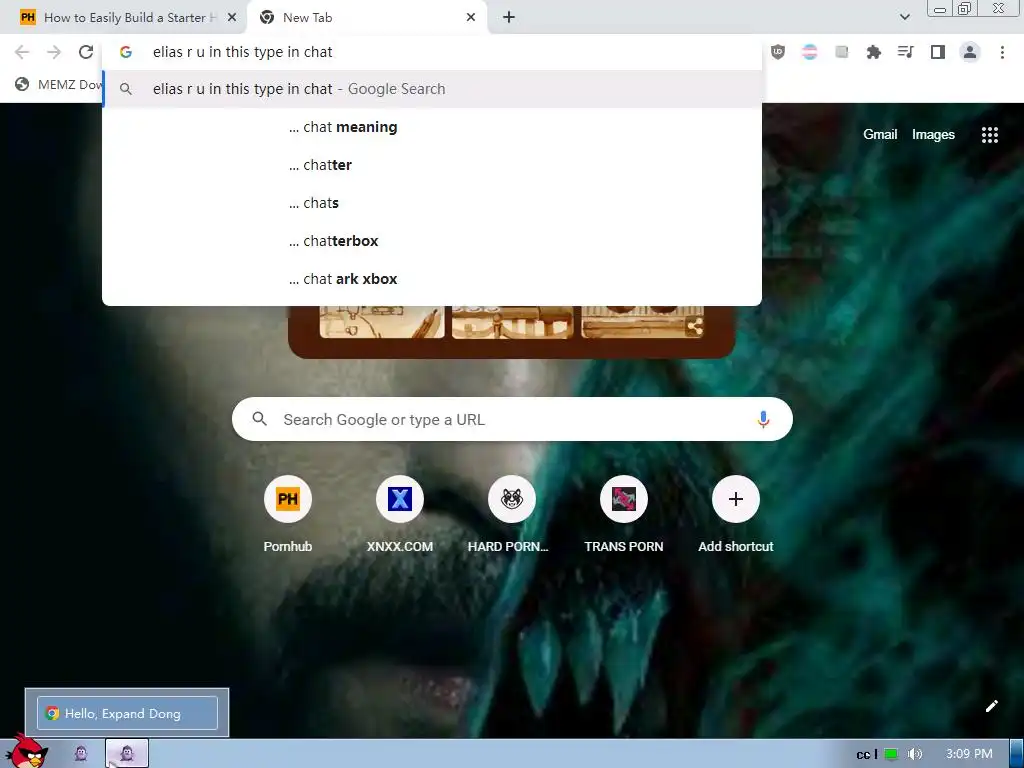Open the volume speaker tray icon
The height and width of the screenshot is (768, 1024).
(915, 754)
